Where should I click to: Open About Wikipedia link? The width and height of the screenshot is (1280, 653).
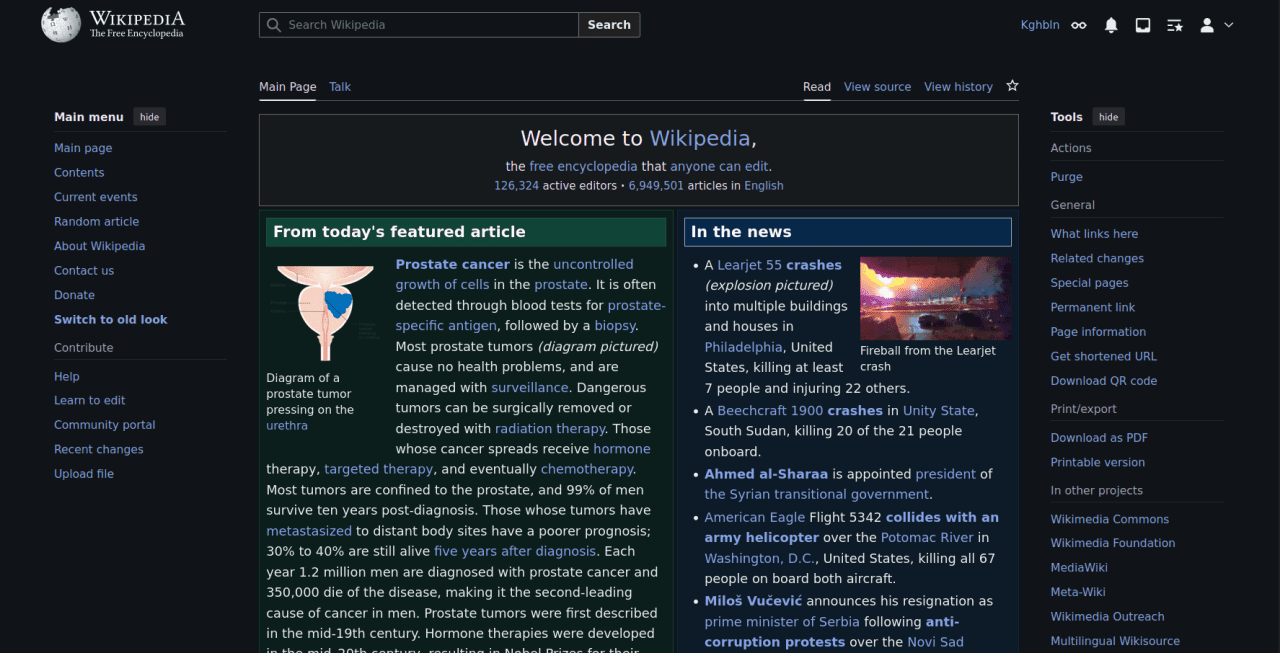pyautogui.click(x=99, y=246)
